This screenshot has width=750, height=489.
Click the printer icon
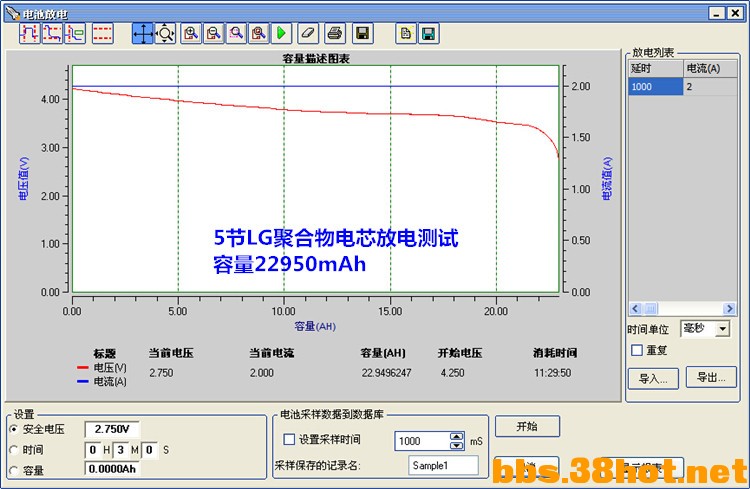335,33
